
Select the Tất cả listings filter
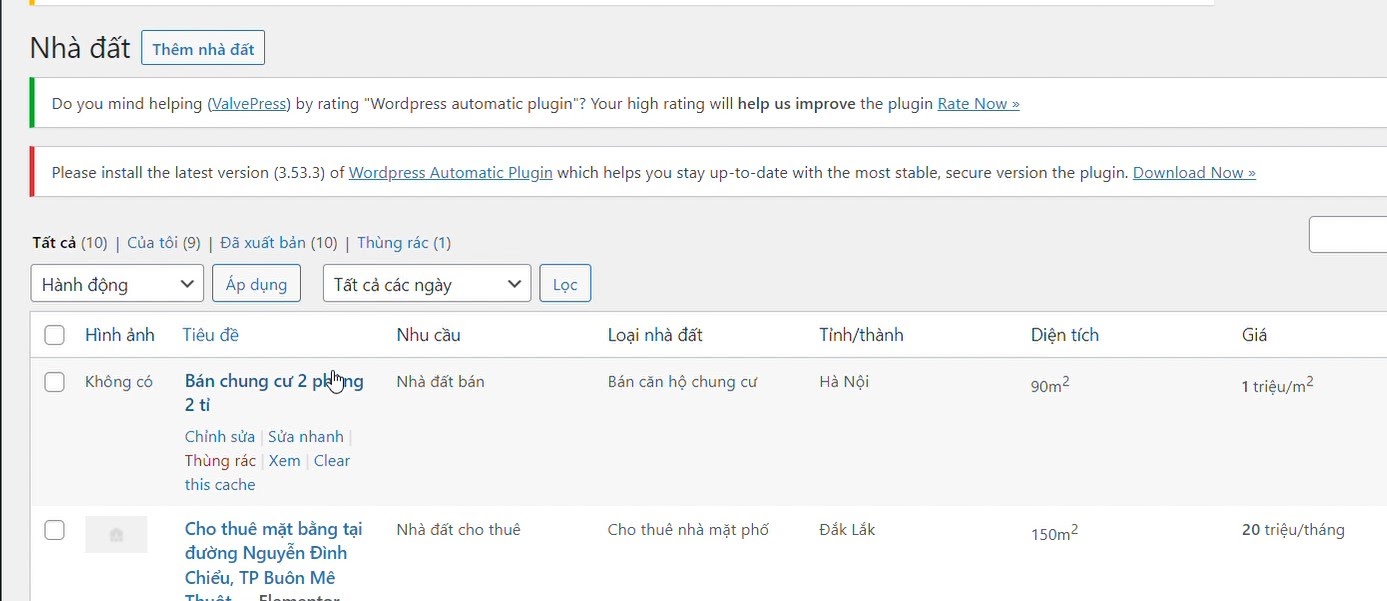click(55, 243)
